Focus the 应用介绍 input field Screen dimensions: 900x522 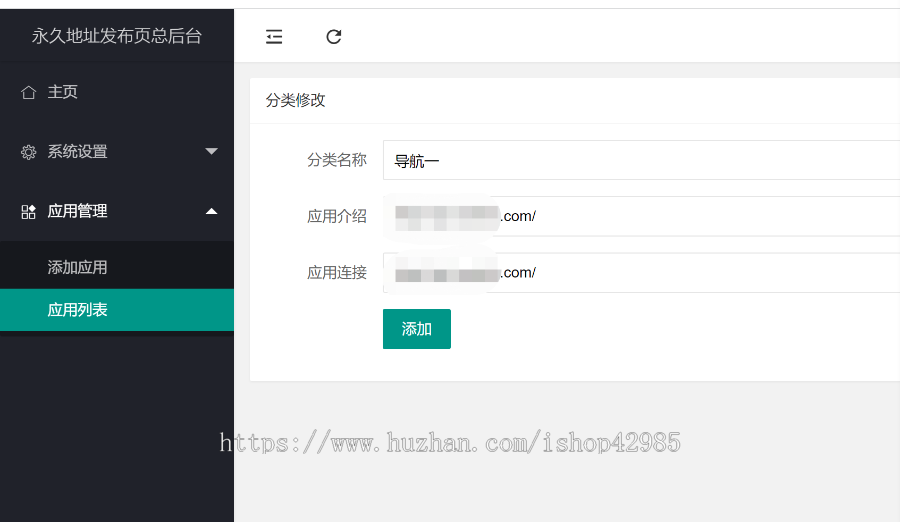[x=641, y=216]
